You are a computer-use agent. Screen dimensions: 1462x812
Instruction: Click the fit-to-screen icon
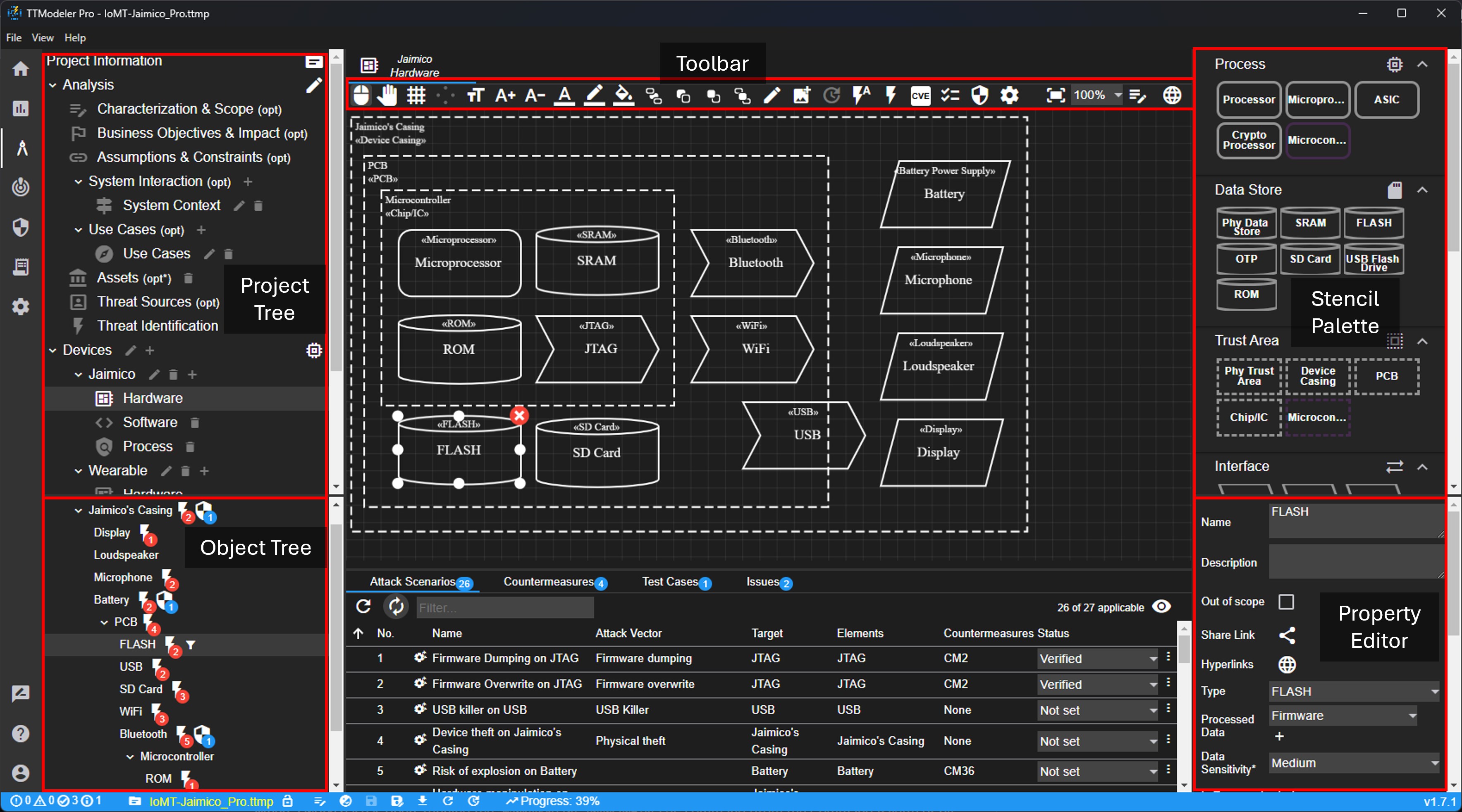click(1055, 95)
